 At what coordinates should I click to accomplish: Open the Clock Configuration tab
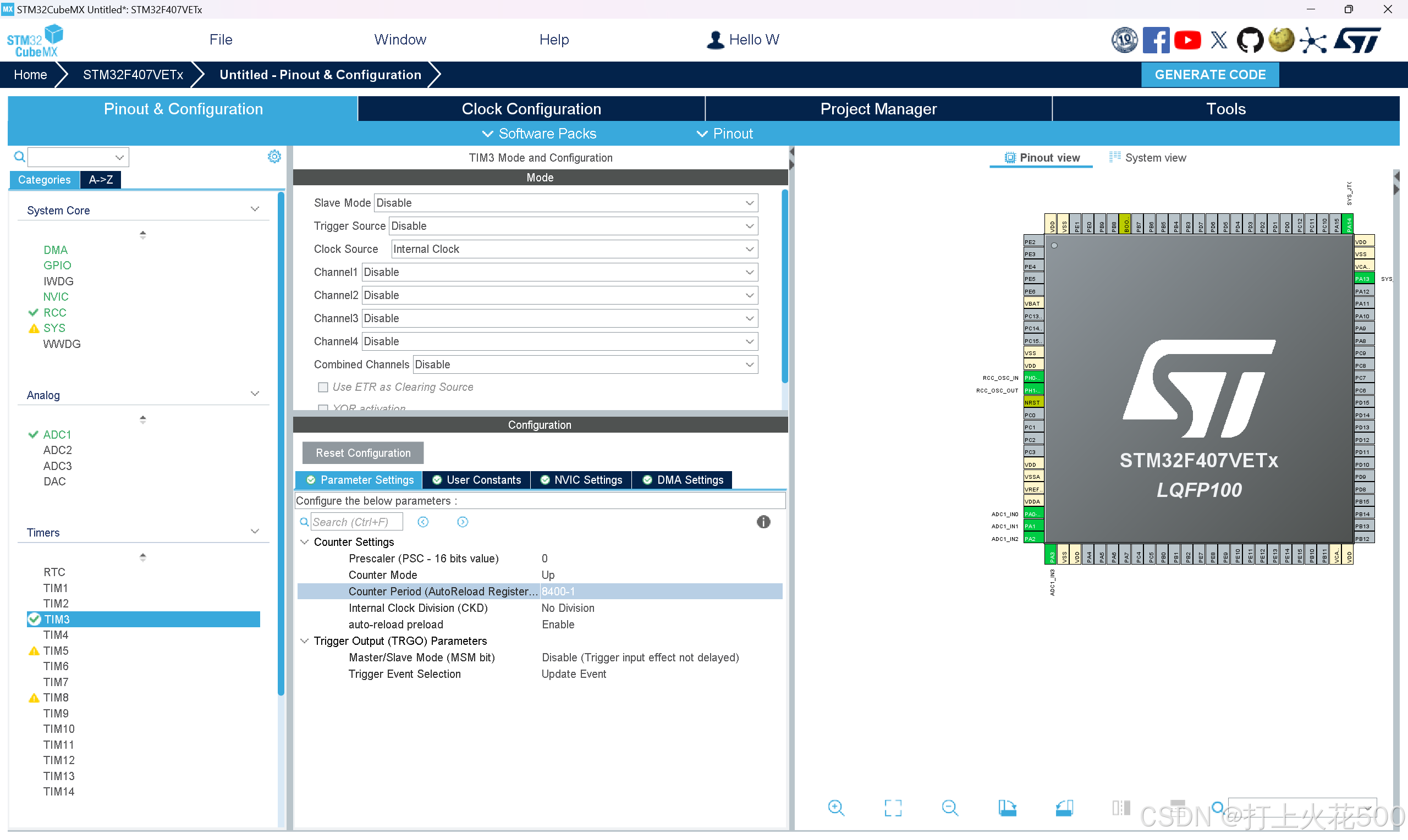[x=531, y=109]
